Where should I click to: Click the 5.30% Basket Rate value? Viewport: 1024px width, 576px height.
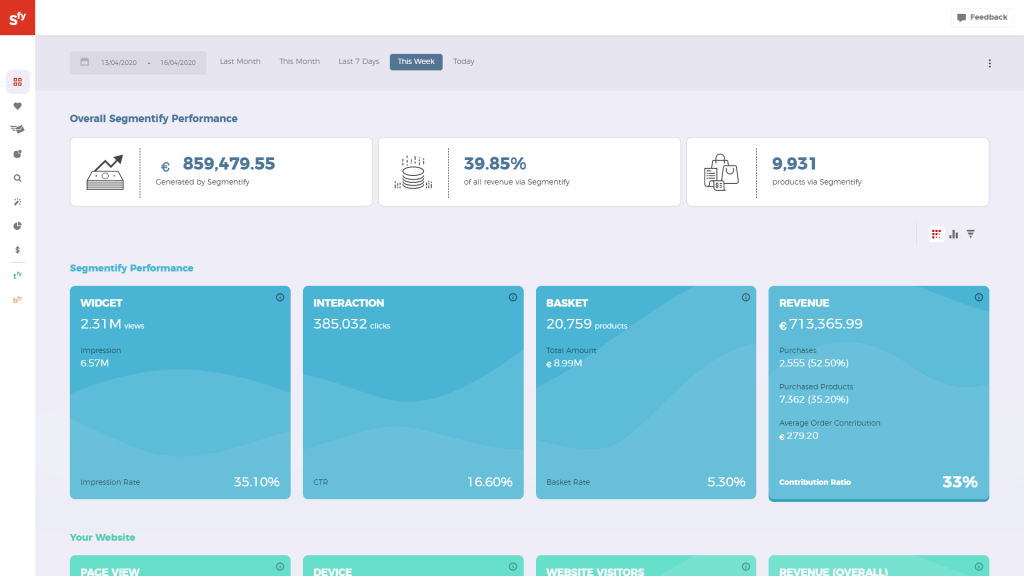tap(726, 482)
